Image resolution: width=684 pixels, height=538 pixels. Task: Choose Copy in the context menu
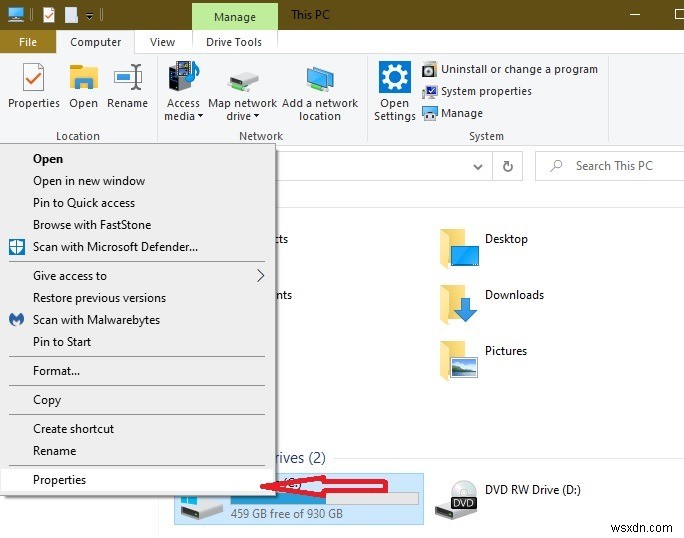pos(137,400)
